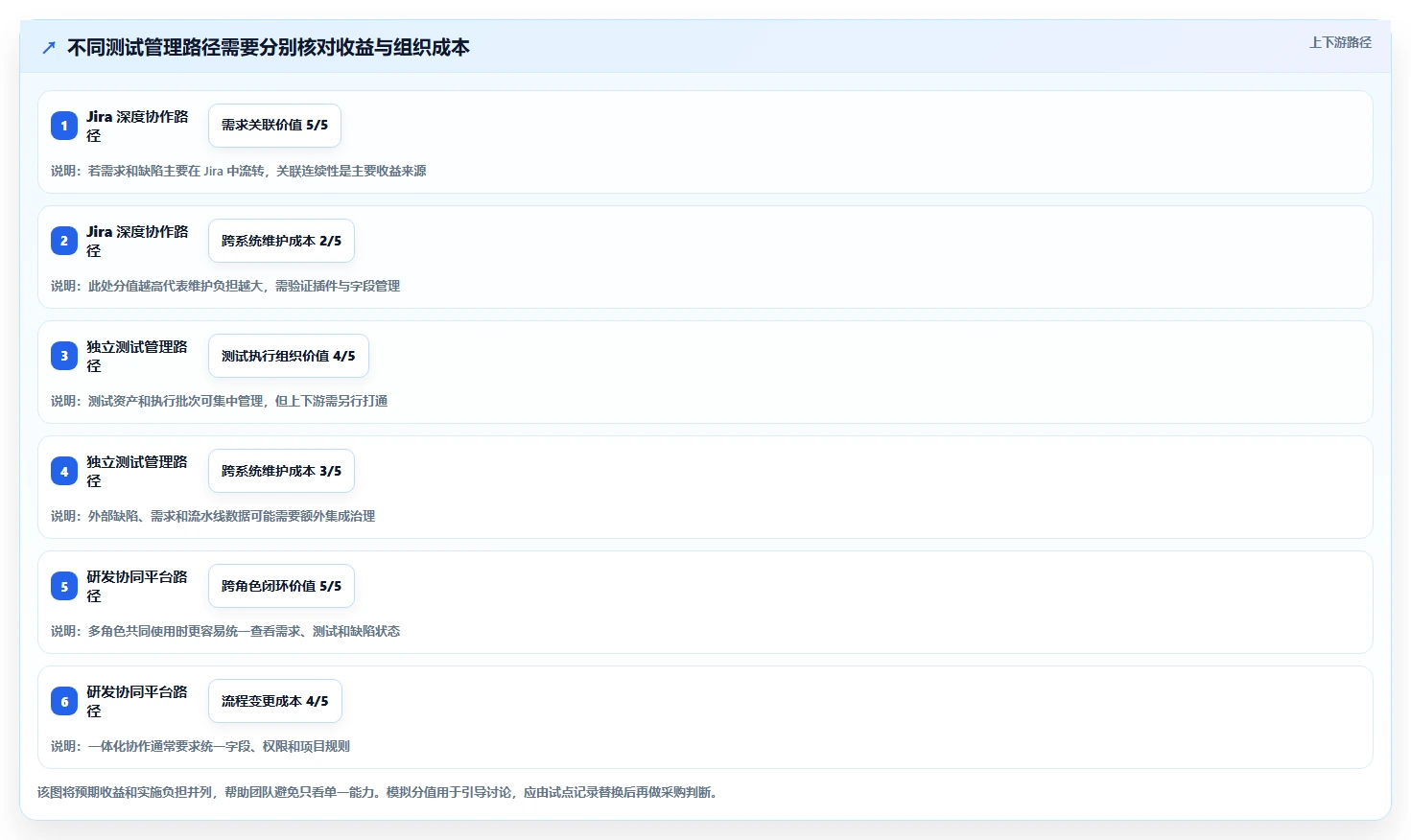Click the blue step badge numbered 3

point(64,356)
